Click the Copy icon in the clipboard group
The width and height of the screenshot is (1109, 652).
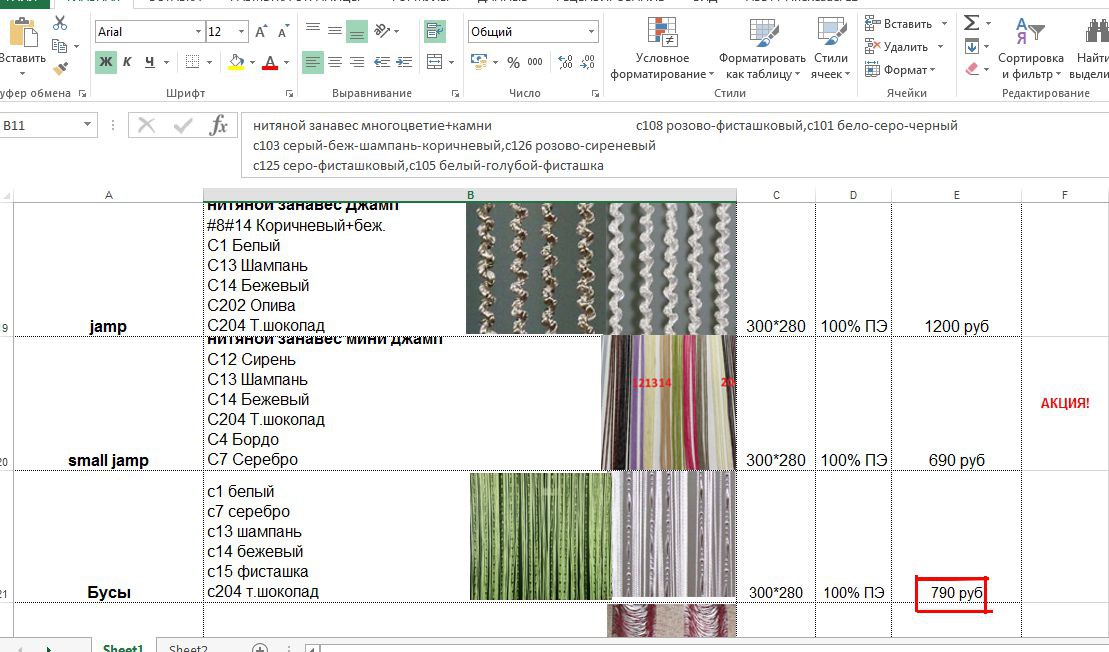(60, 46)
